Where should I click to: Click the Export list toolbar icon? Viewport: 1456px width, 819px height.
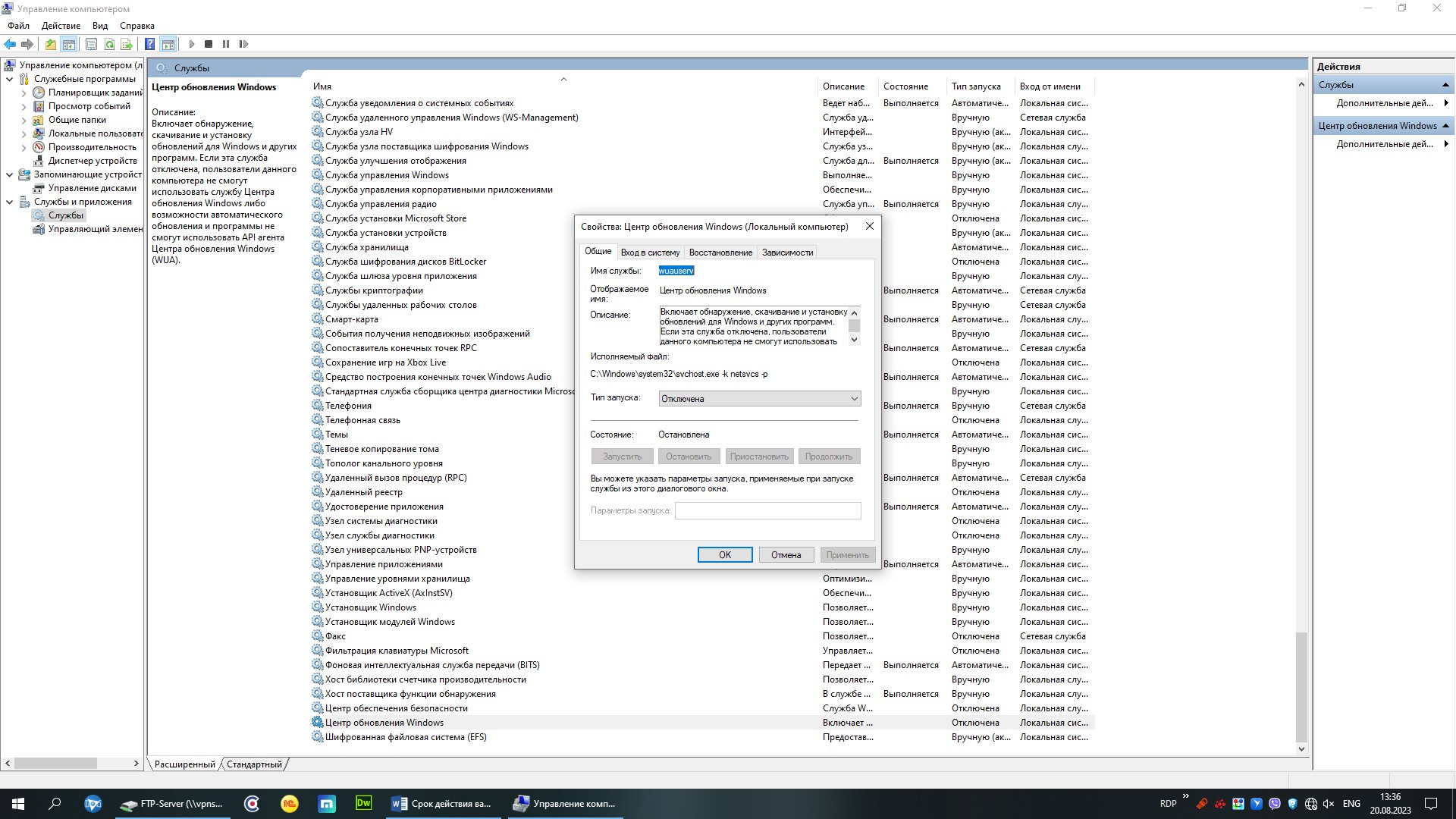pyautogui.click(x=127, y=44)
